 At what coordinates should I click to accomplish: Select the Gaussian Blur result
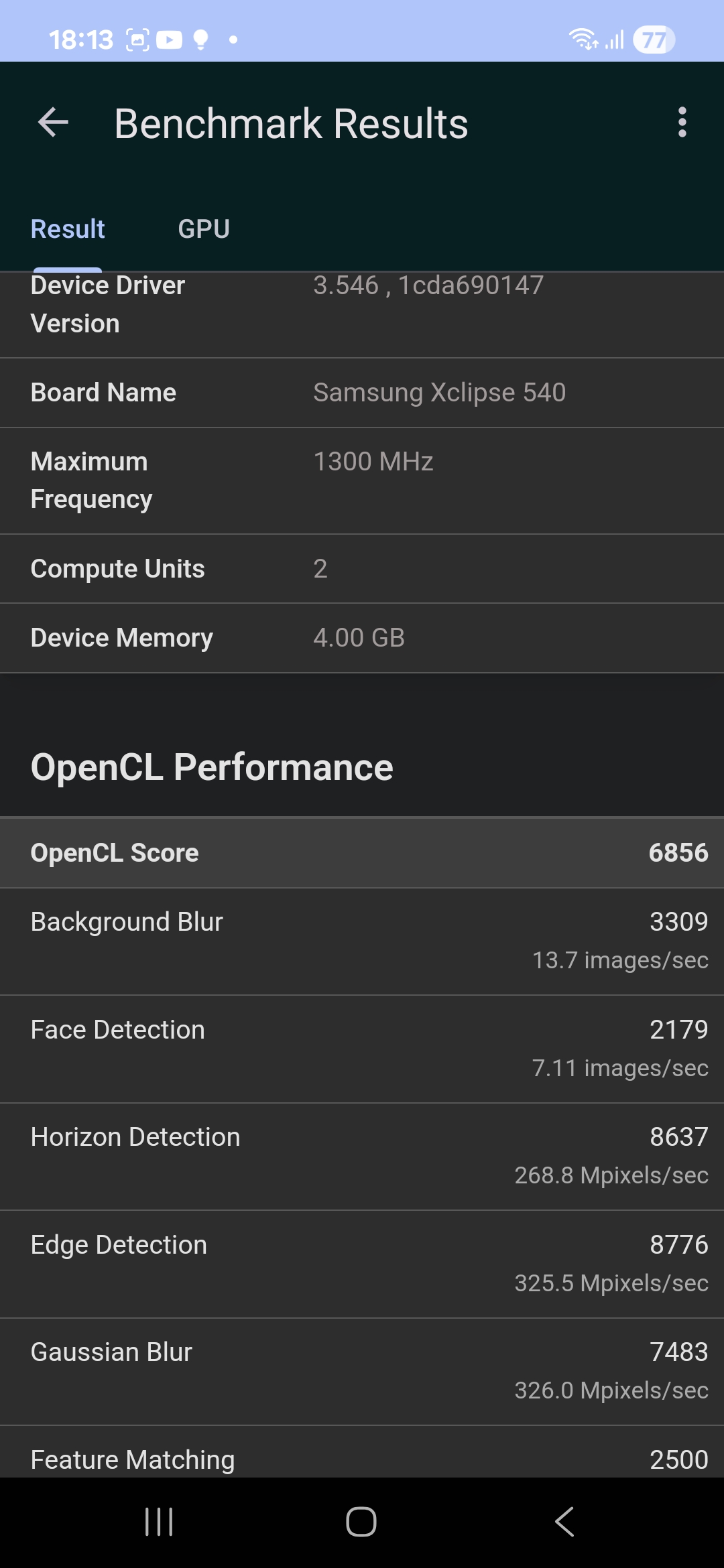point(362,1371)
